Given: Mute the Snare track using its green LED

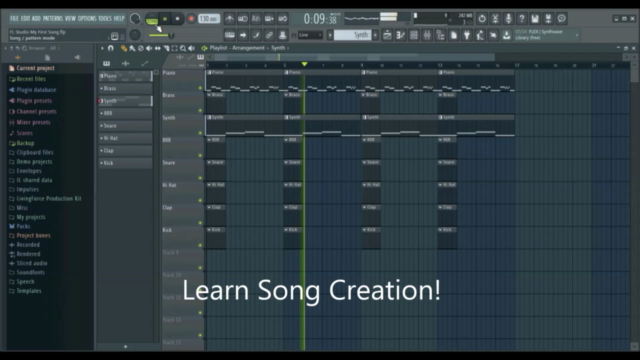Looking at the screenshot, I should (200, 178).
